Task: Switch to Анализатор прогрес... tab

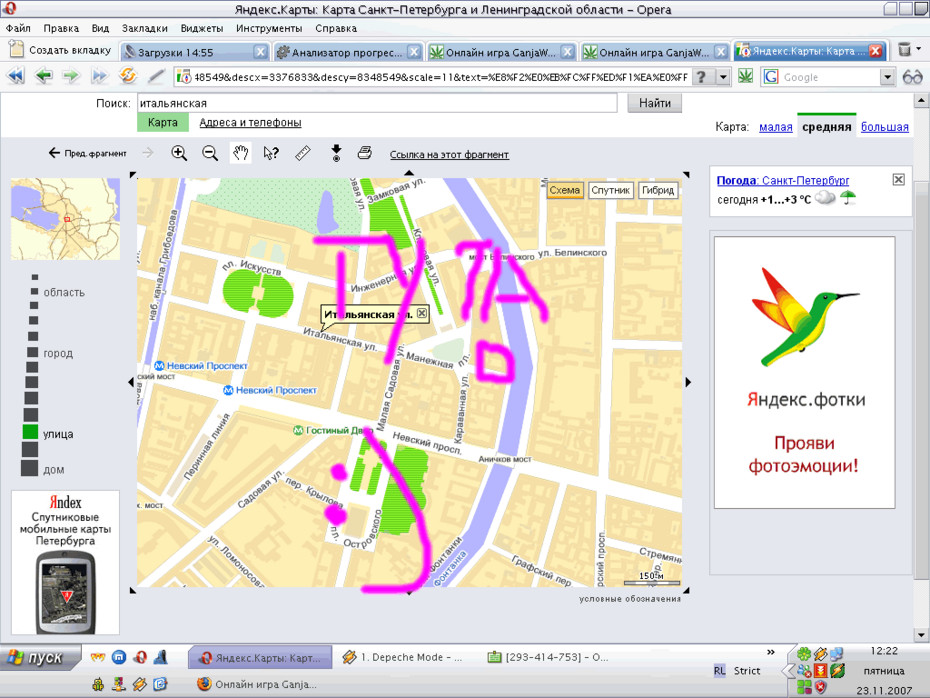Action: click(x=348, y=52)
